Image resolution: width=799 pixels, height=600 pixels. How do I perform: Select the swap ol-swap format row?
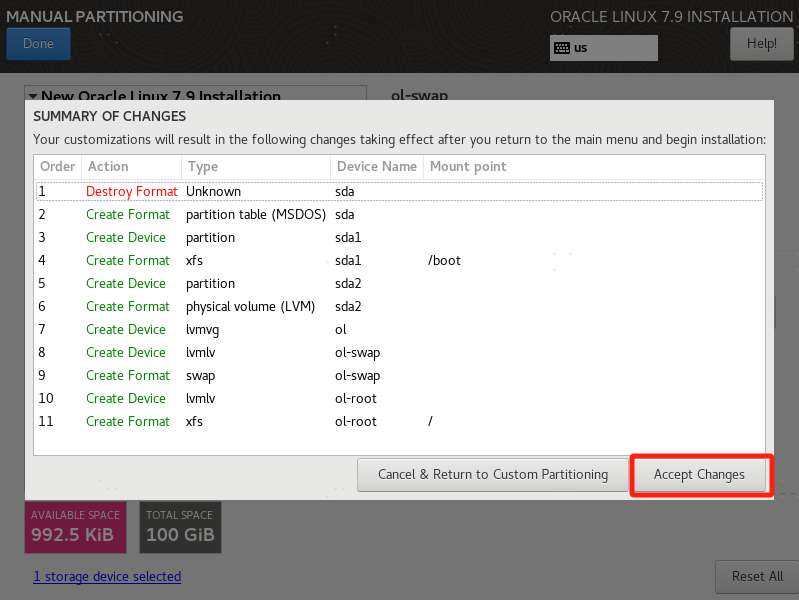click(x=398, y=375)
